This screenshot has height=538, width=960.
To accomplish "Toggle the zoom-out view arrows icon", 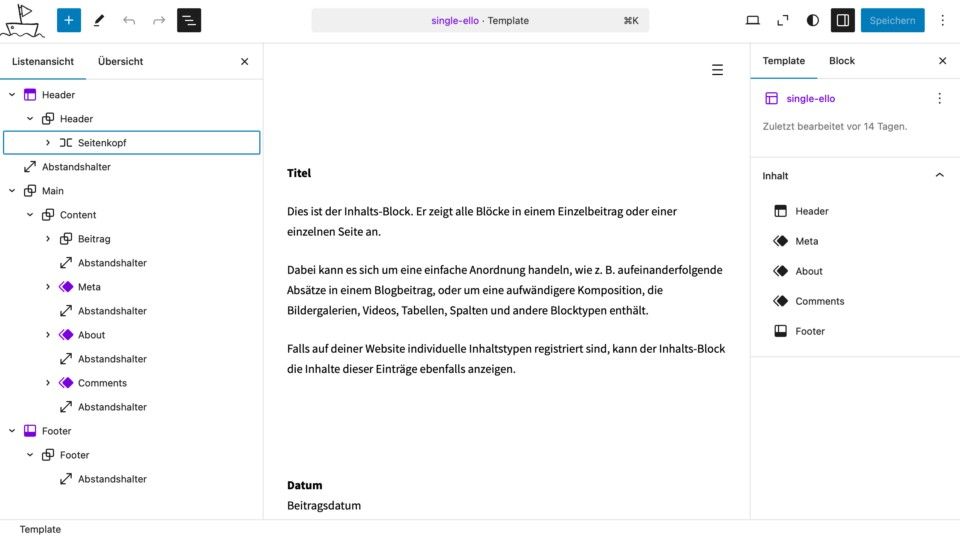I will tap(783, 20).
